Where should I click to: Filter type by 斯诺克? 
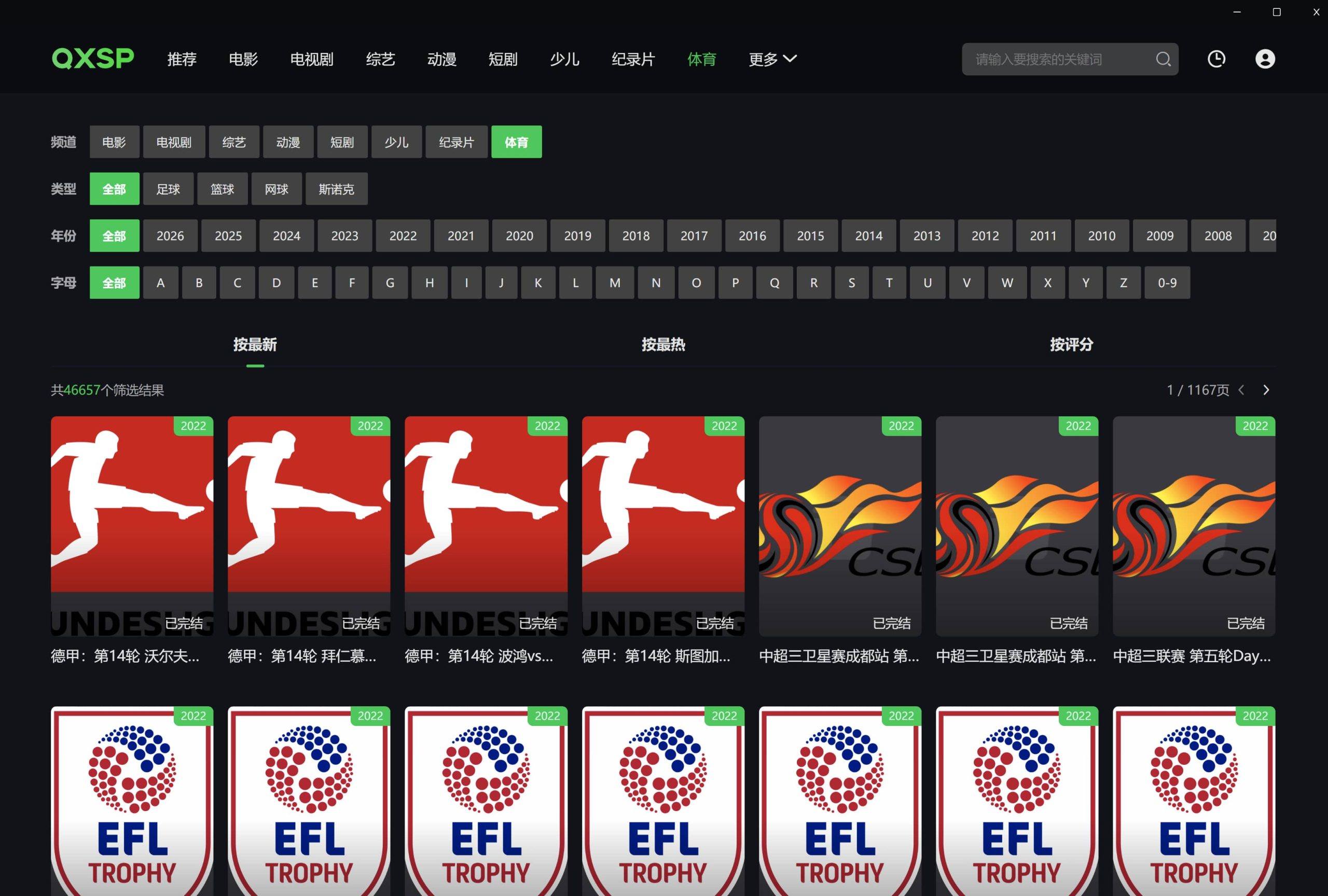(337, 188)
